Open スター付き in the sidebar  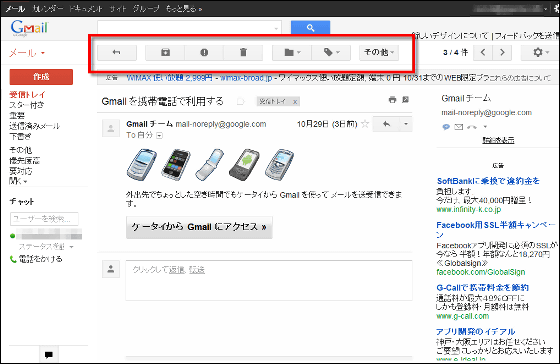click(27, 105)
